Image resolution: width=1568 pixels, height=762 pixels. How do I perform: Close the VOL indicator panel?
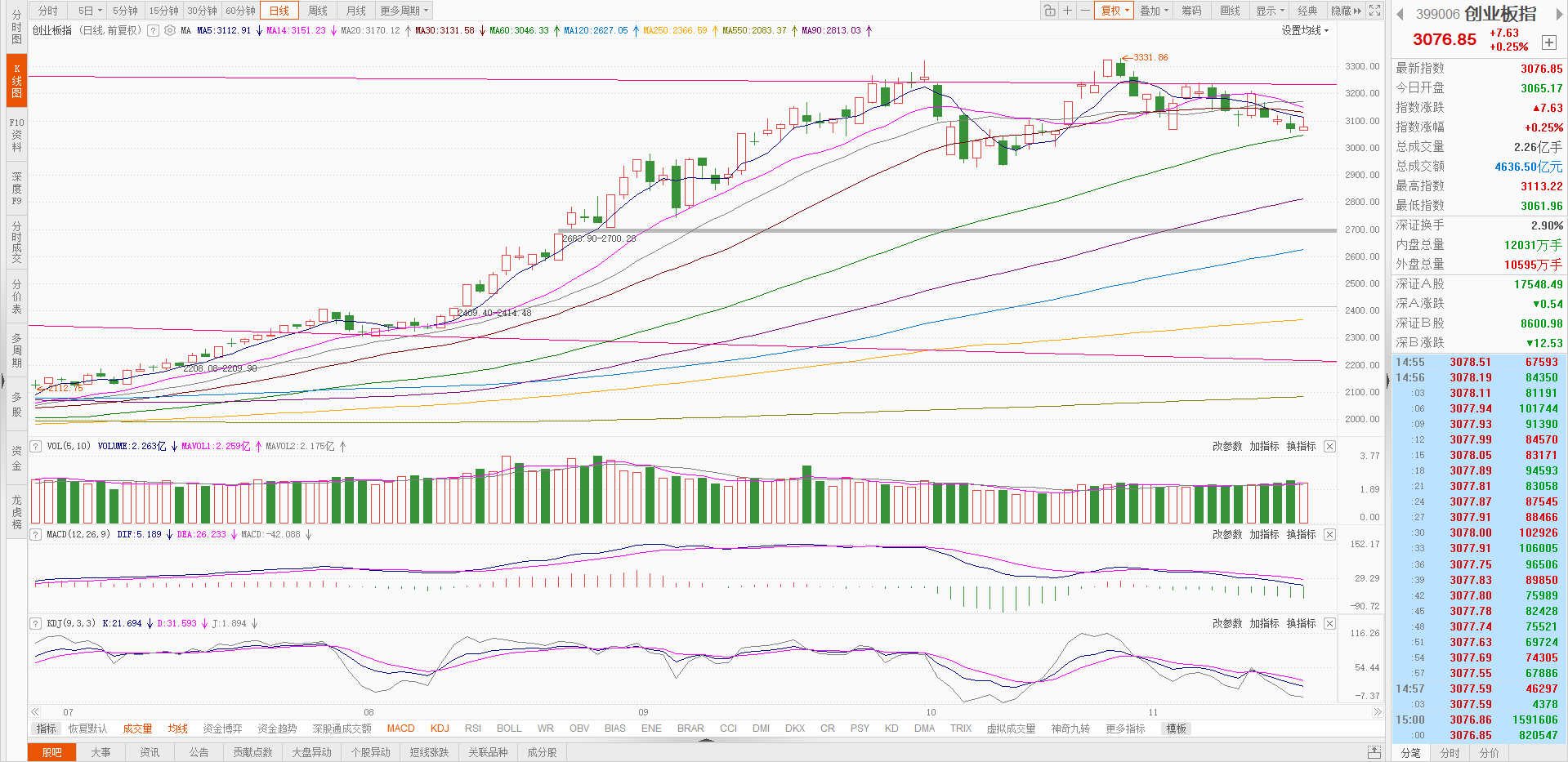(1329, 446)
